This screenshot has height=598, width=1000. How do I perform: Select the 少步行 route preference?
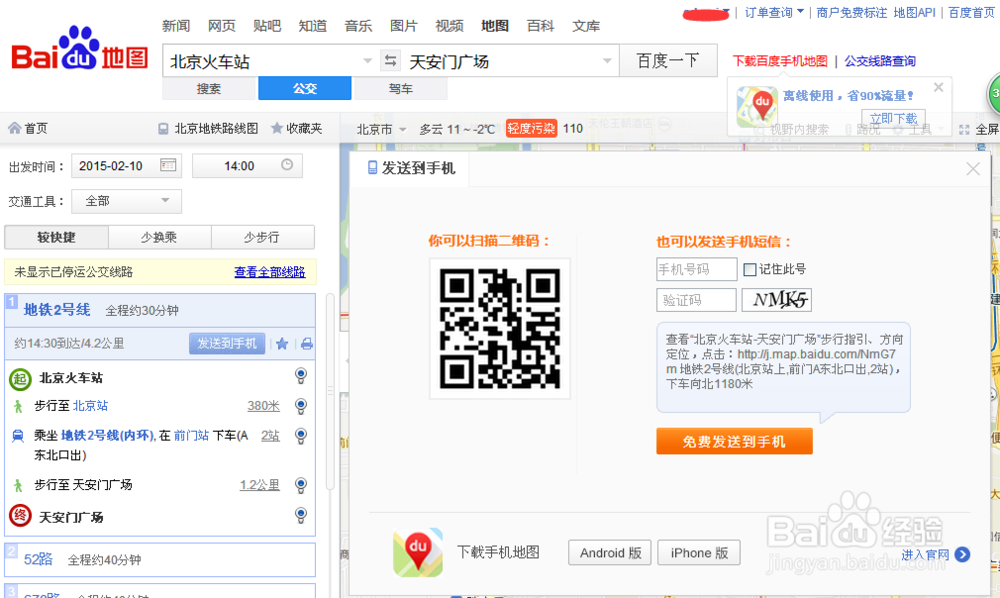[x=262, y=237]
